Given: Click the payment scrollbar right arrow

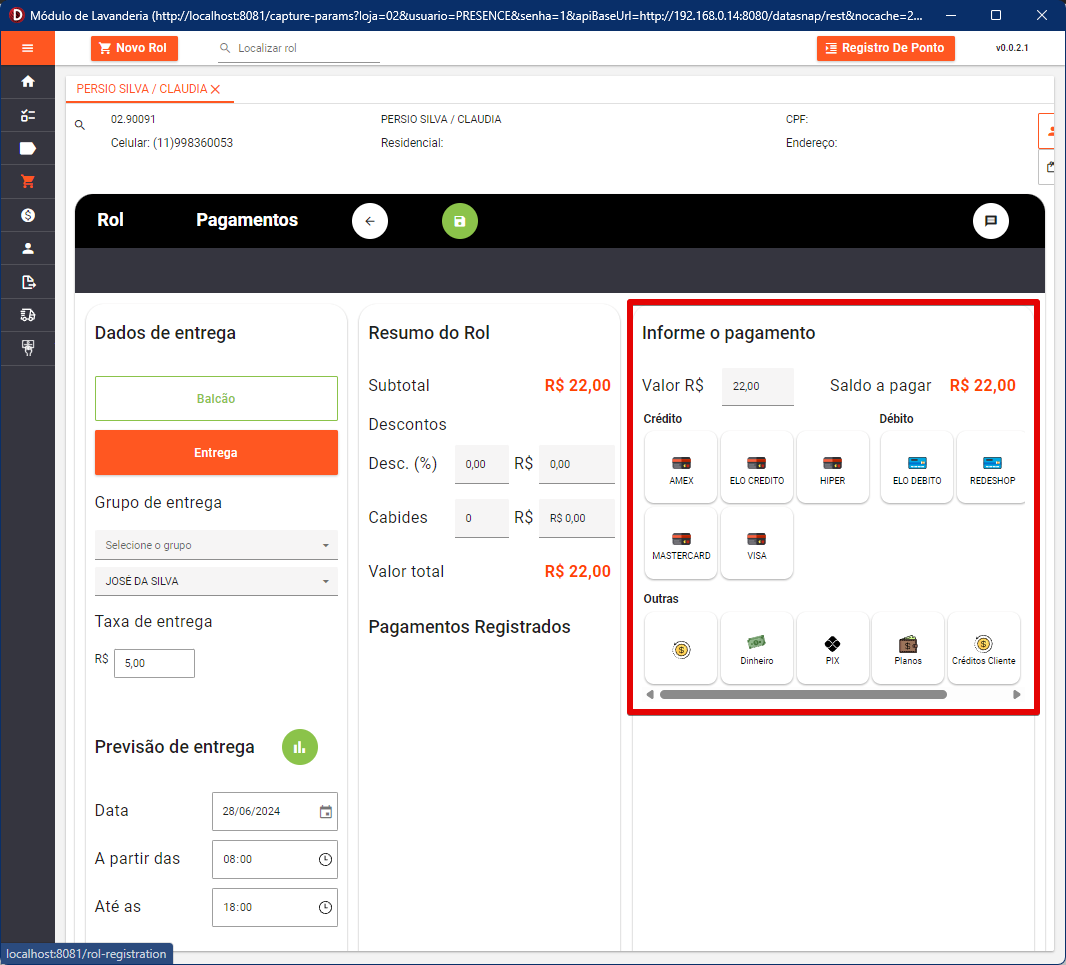Looking at the screenshot, I should click(x=1016, y=694).
